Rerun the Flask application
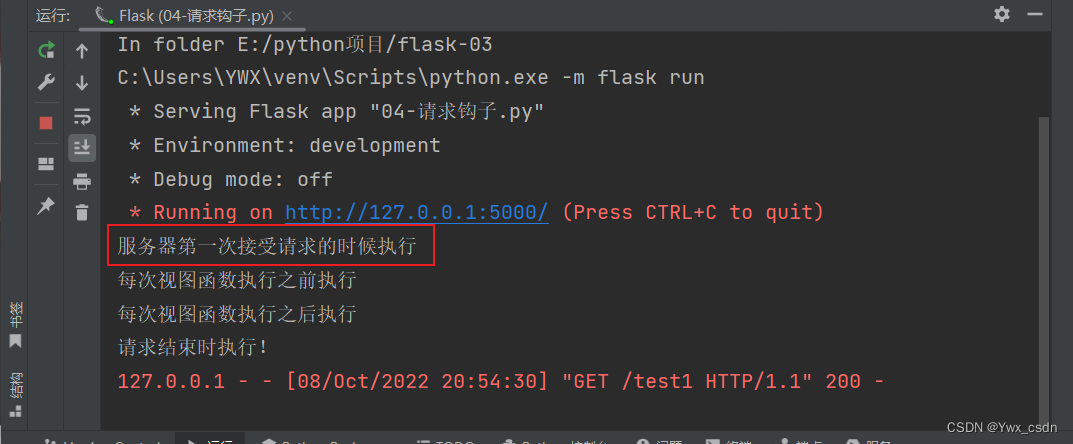 46,50
